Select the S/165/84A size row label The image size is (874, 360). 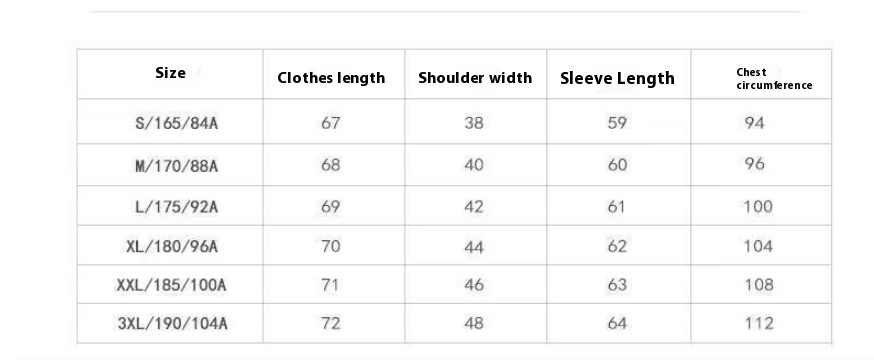(x=177, y=123)
